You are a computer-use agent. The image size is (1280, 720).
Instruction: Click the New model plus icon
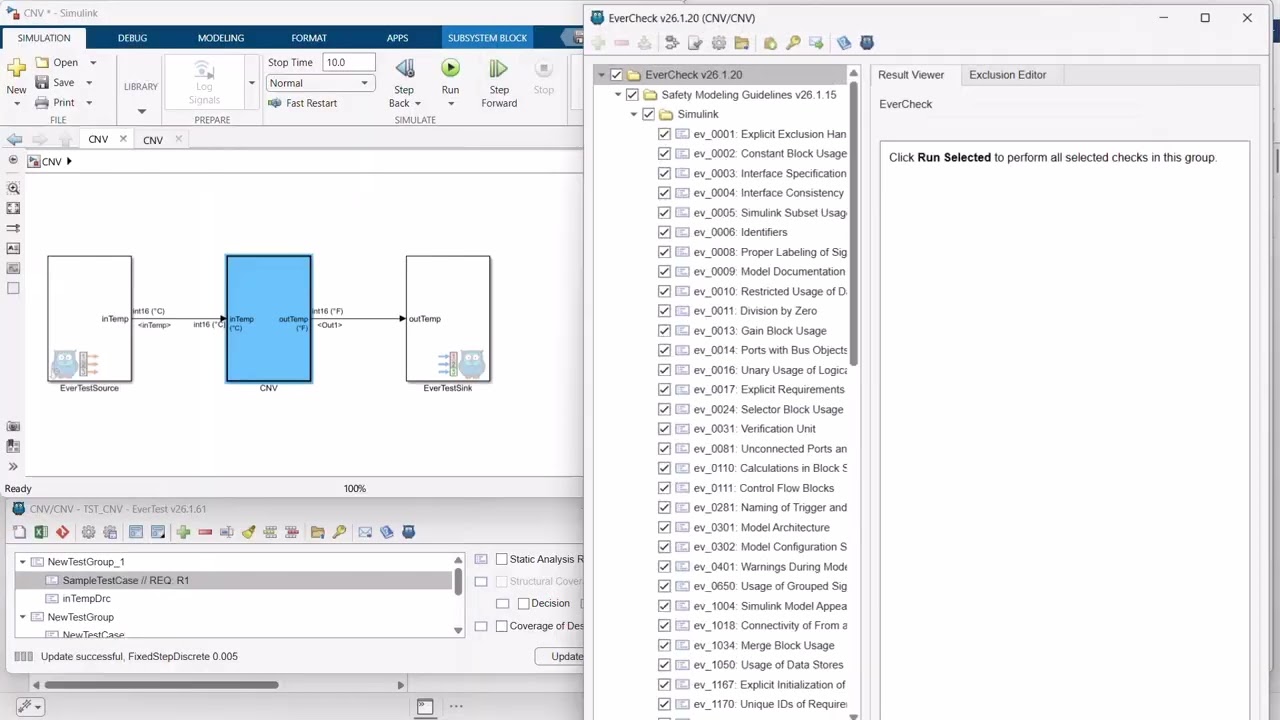(16, 68)
